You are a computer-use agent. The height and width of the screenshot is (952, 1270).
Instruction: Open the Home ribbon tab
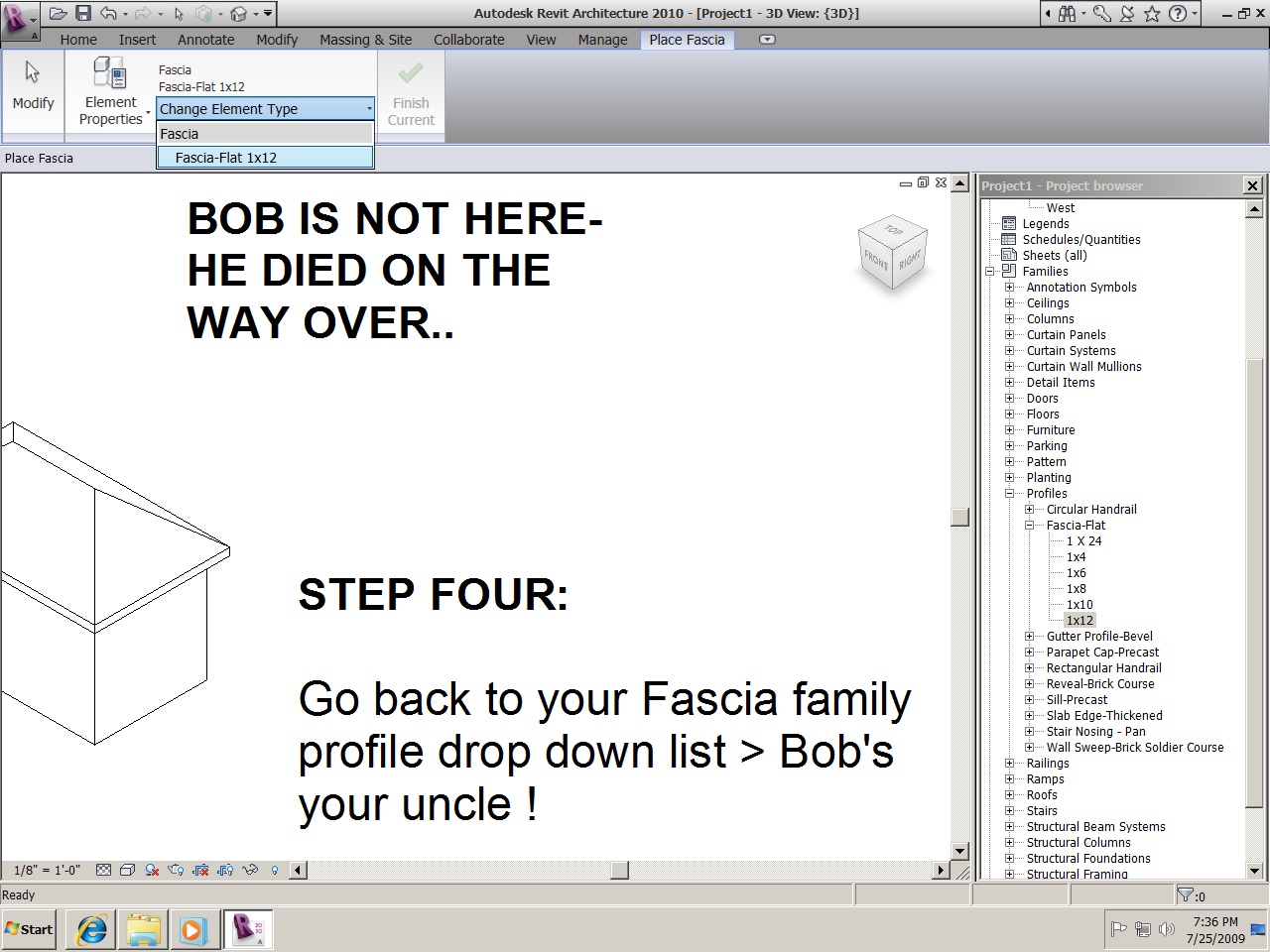point(78,40)
